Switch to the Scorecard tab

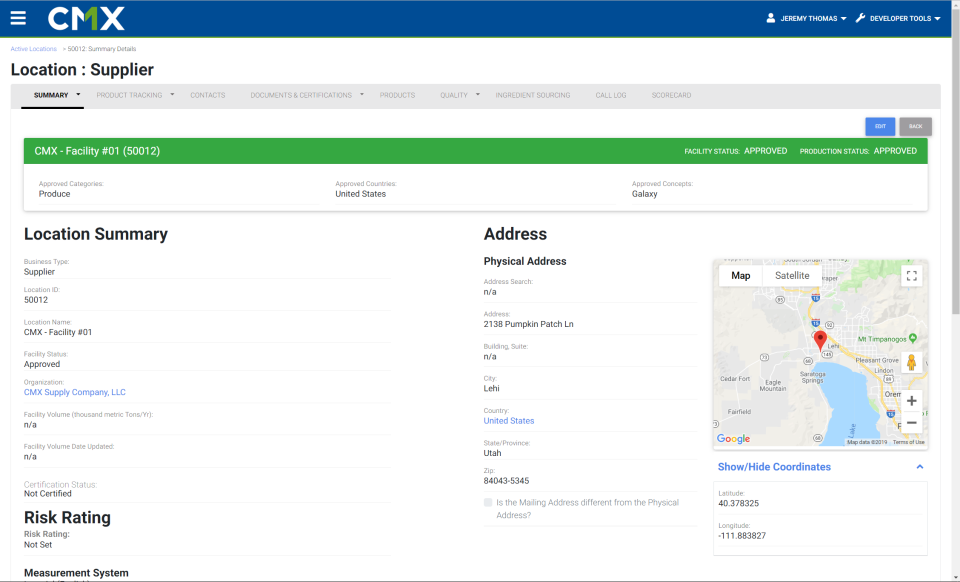671,95
